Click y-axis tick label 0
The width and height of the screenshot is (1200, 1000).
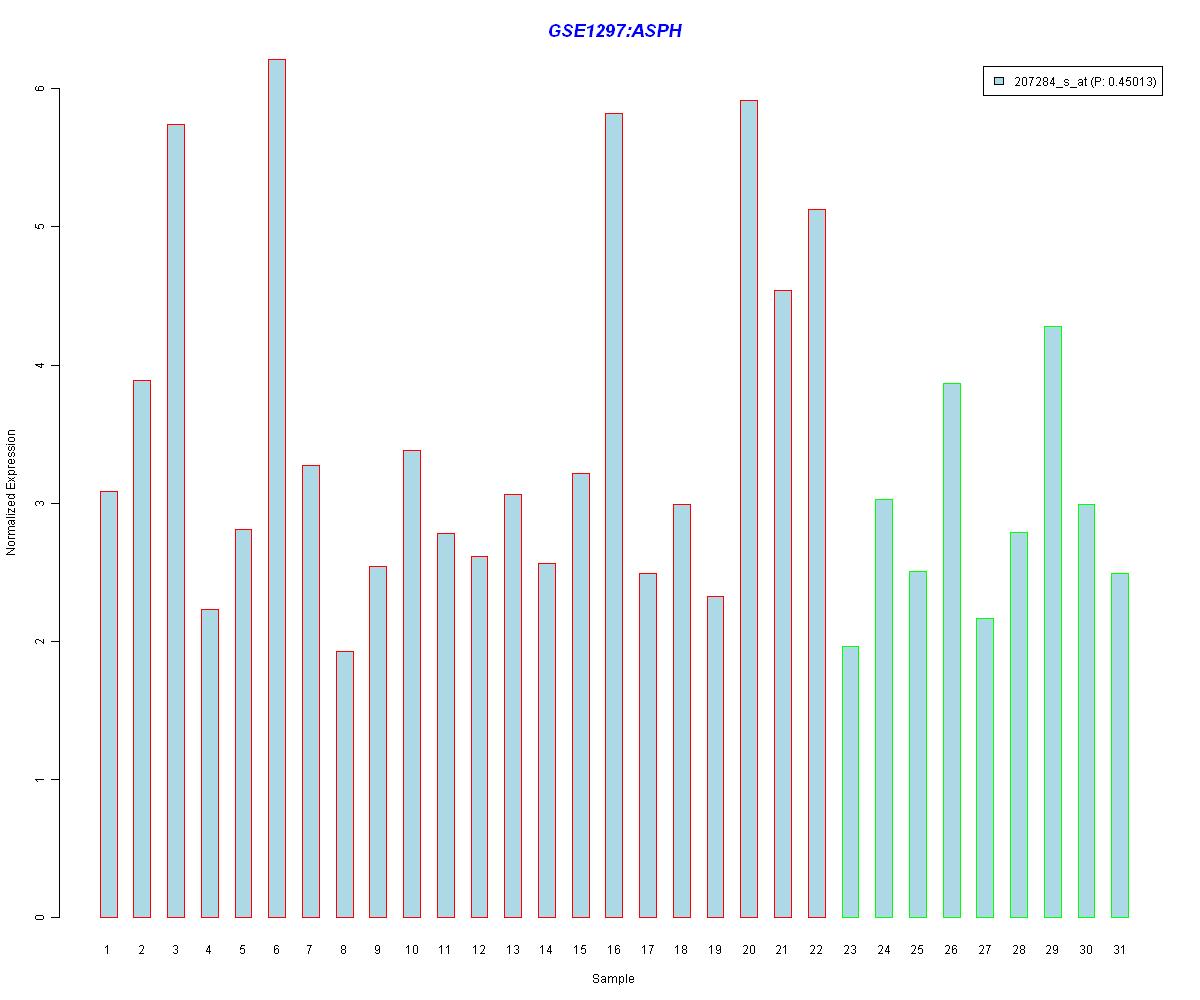pos(41,917)
